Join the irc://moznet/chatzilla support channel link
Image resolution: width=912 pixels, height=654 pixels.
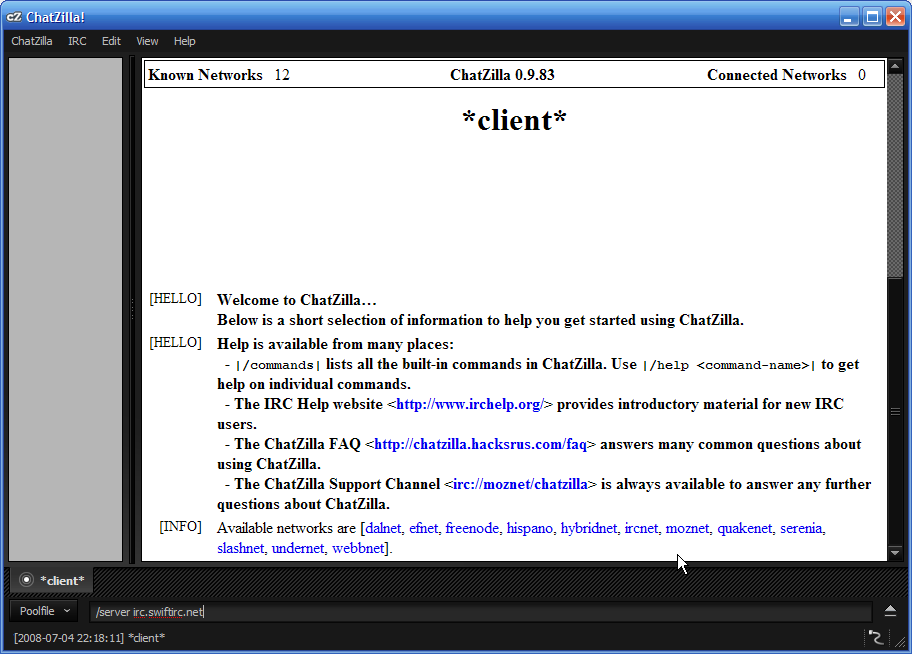(521, 485)
